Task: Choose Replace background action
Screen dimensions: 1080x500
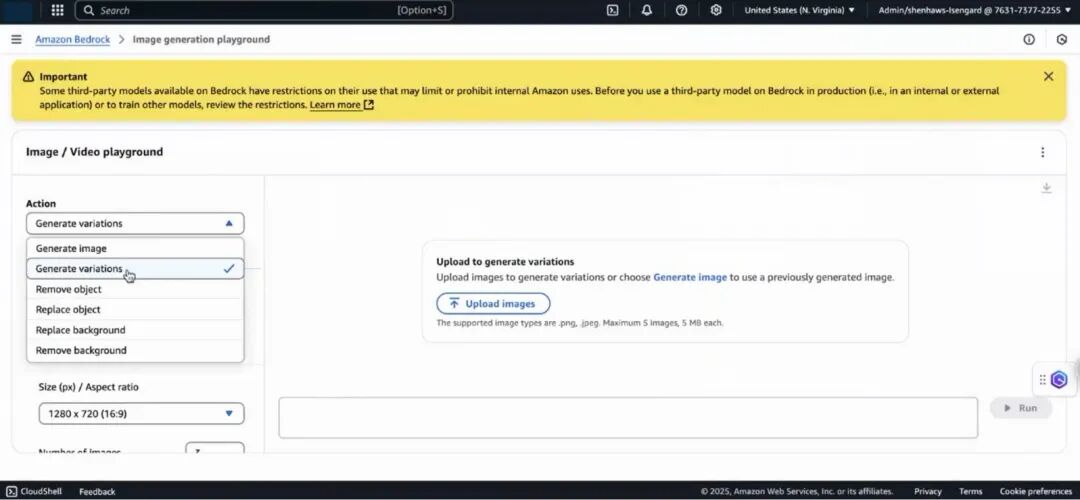Action: click(135, 330)
